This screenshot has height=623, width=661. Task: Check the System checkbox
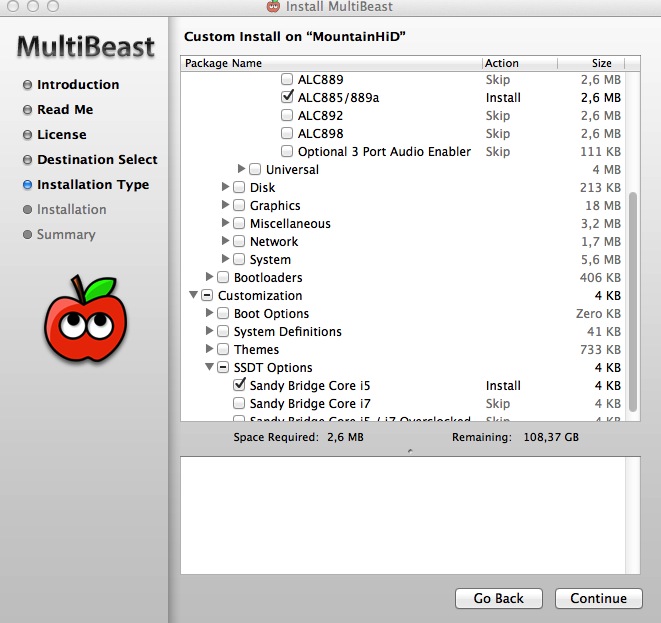click(x=239, y=259)
